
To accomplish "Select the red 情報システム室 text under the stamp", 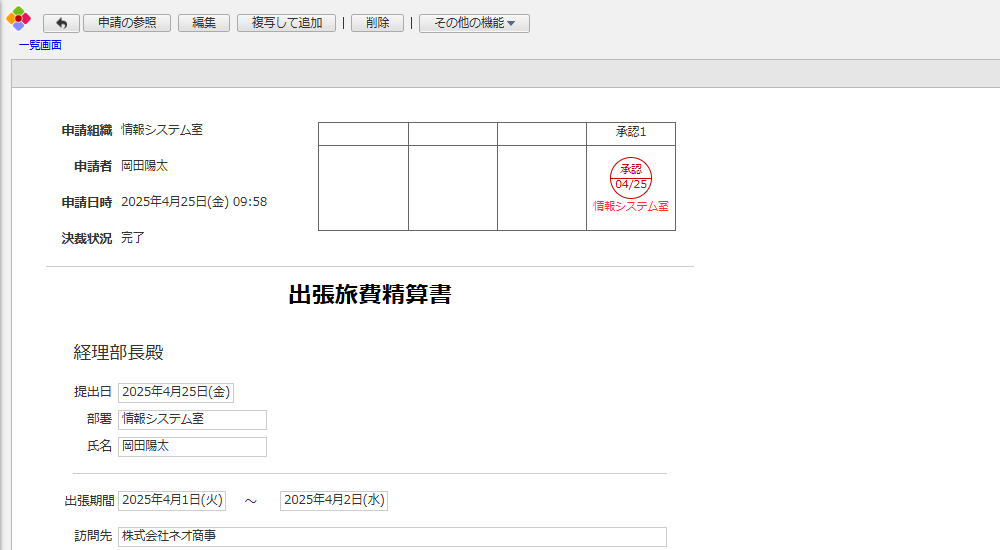I will coord(630,206).
